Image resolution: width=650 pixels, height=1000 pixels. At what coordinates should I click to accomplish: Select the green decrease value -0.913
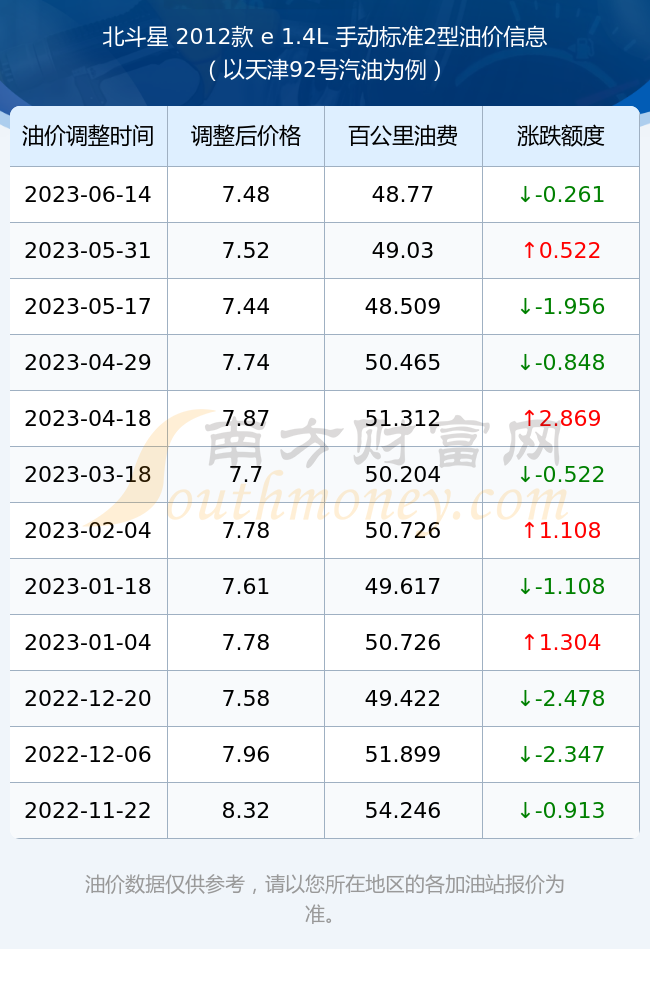[x=561, y=811]
